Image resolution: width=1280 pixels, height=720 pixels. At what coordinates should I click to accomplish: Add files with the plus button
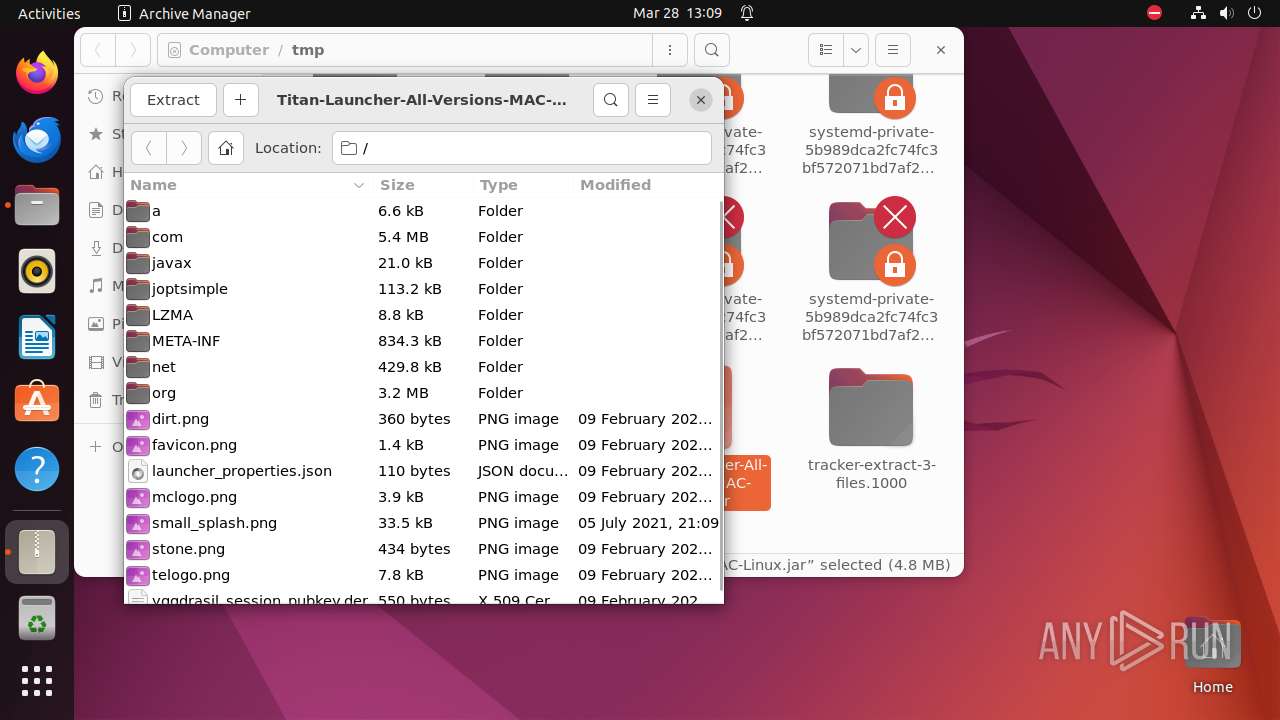(x=240, y=100)
